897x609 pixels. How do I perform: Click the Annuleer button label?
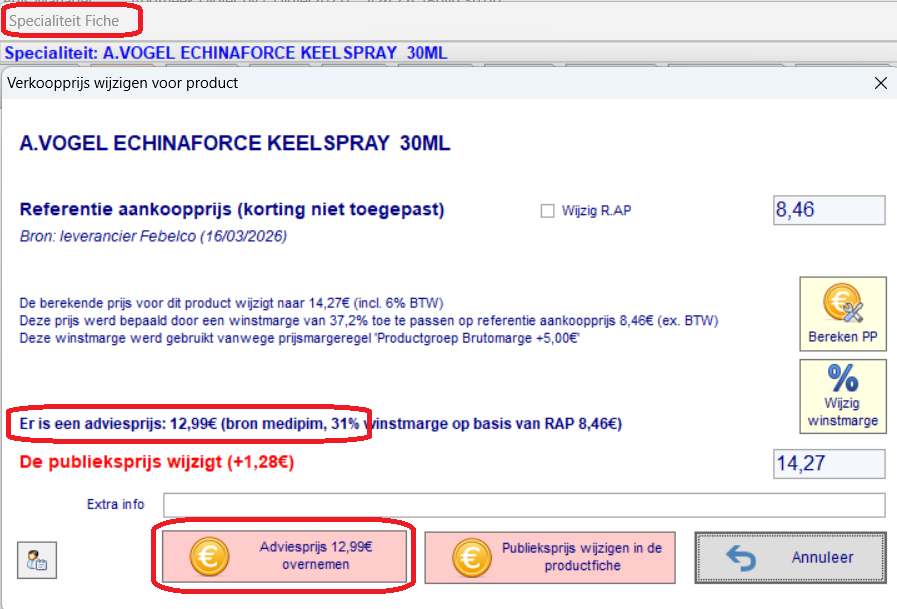(822, 558)
